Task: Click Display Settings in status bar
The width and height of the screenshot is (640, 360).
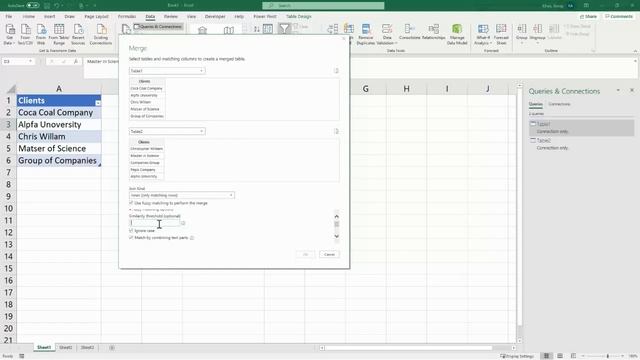Action: 517,356
